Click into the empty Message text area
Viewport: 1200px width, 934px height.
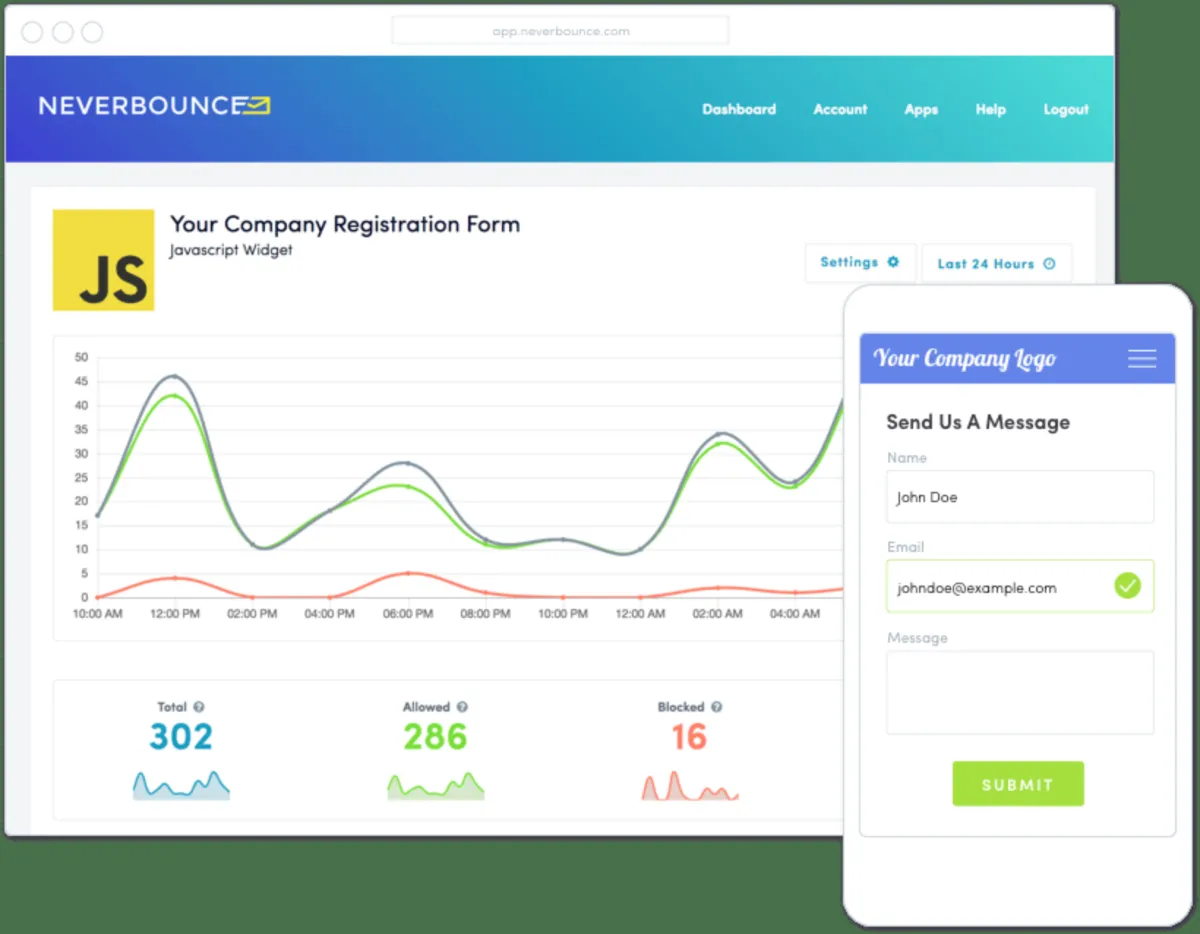pyautogui.click(x=1020, y=693)
